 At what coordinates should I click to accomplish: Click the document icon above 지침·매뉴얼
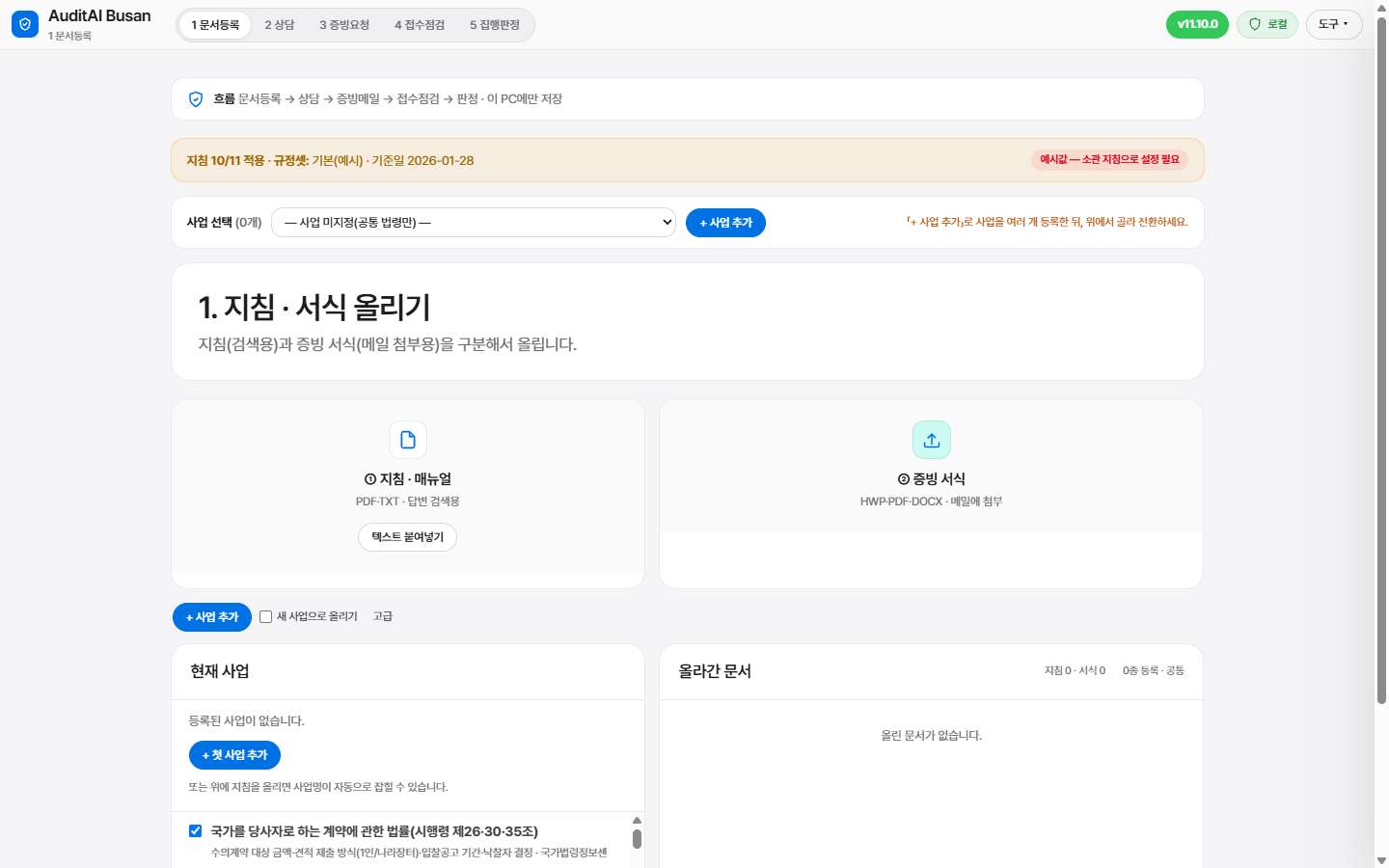(408, 440)
